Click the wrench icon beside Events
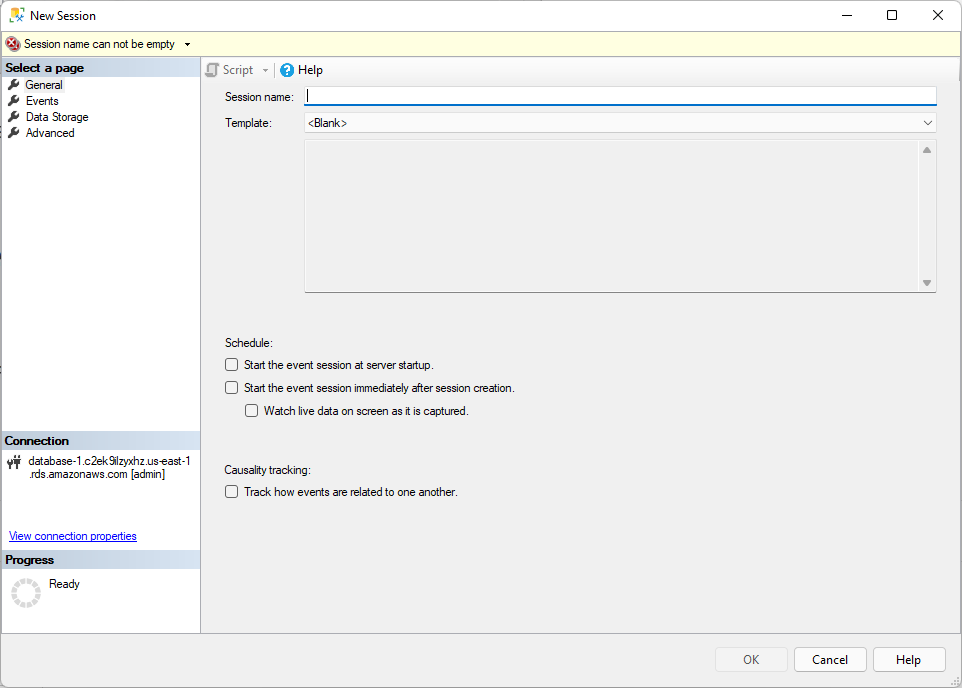Image resolution: width=962 pixels, height=688 pixels. point(13,101)
